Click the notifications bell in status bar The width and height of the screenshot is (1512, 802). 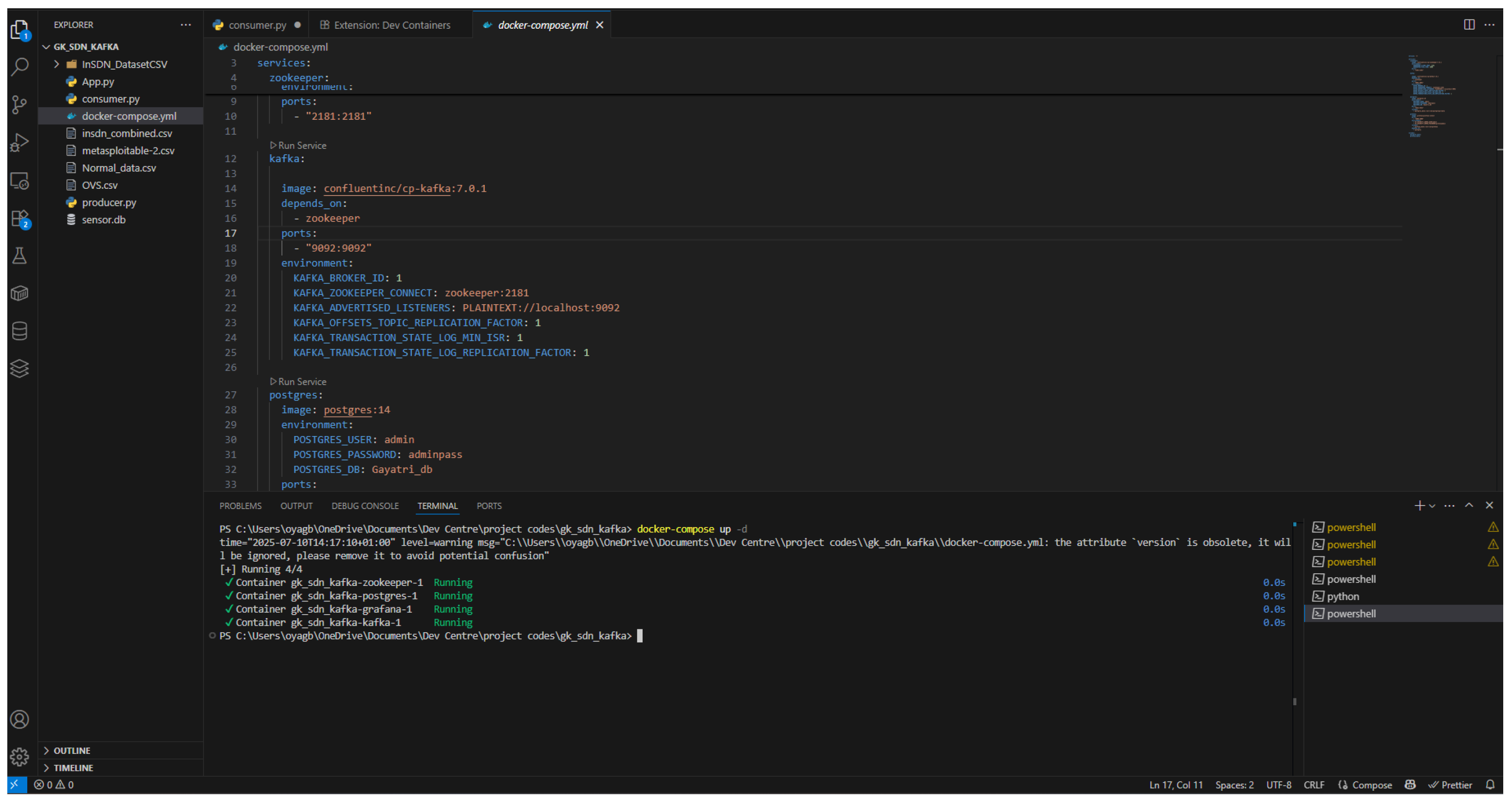pyautogui.click(x=1490, y=785)
